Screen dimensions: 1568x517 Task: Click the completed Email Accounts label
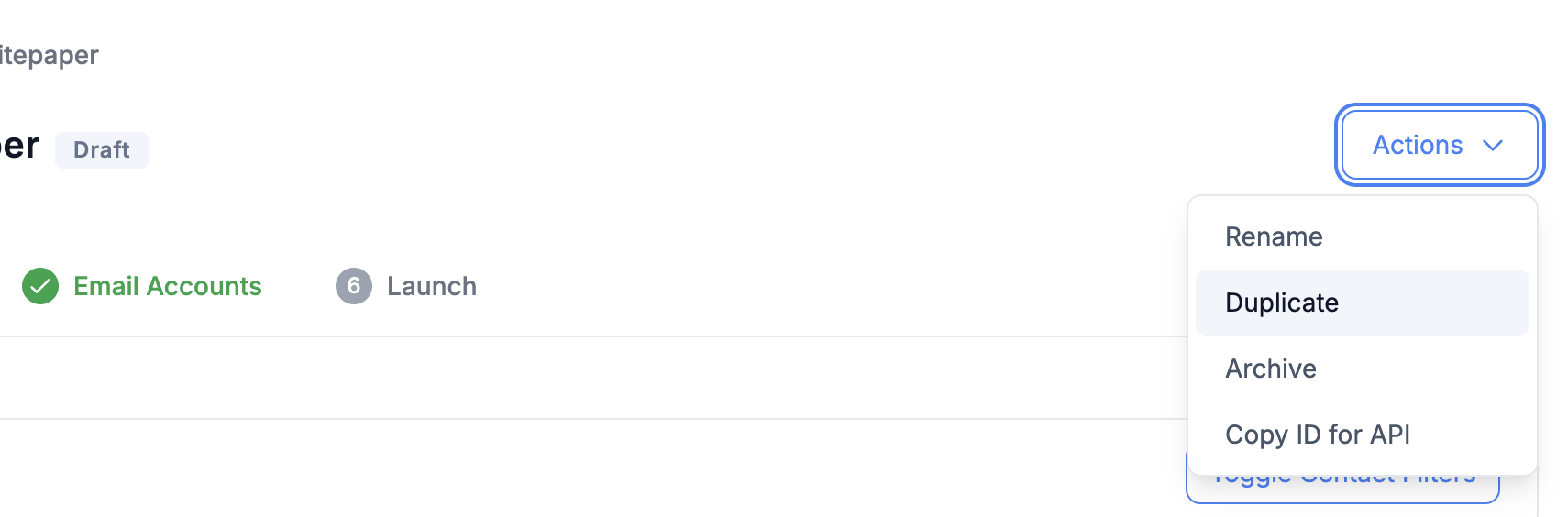point(168,286)
